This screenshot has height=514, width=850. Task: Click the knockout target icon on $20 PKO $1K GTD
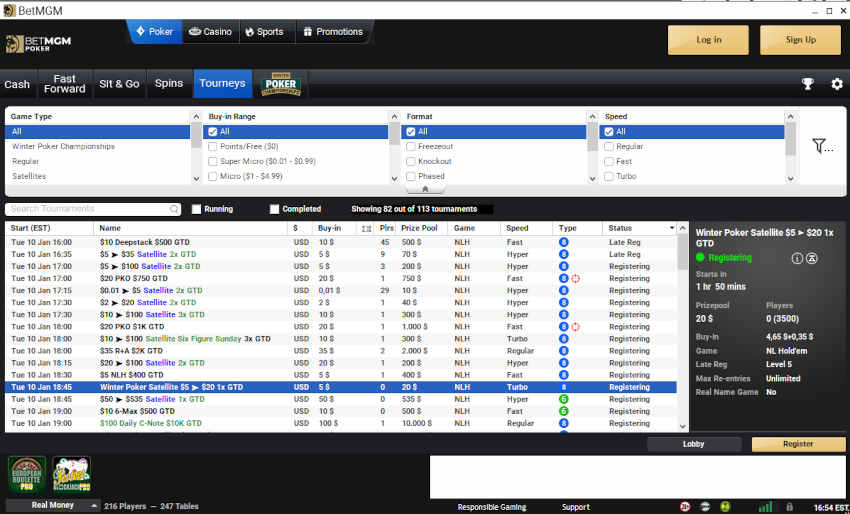point(576,327)
